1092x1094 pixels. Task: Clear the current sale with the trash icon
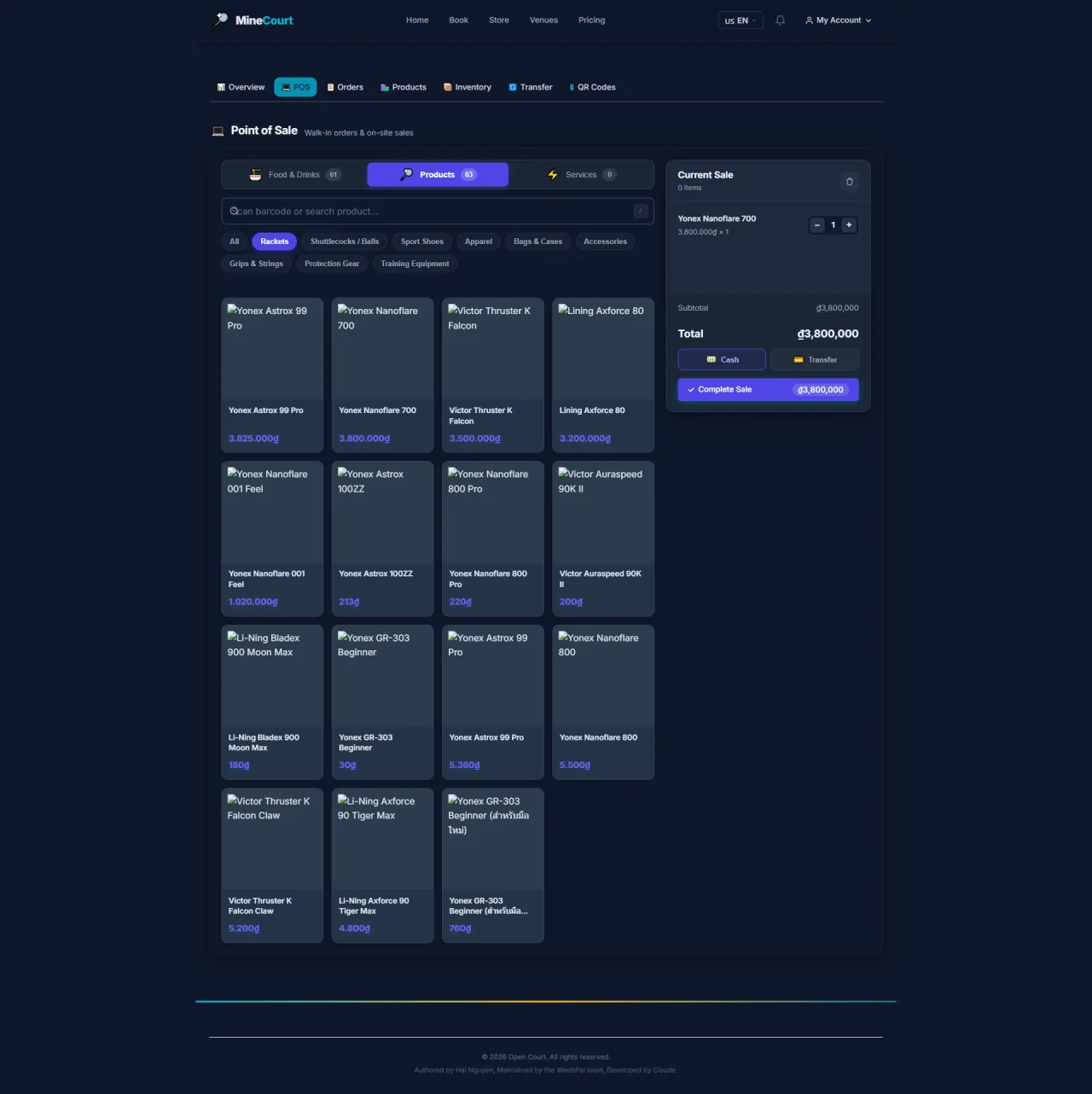click(x=849, y=182)
